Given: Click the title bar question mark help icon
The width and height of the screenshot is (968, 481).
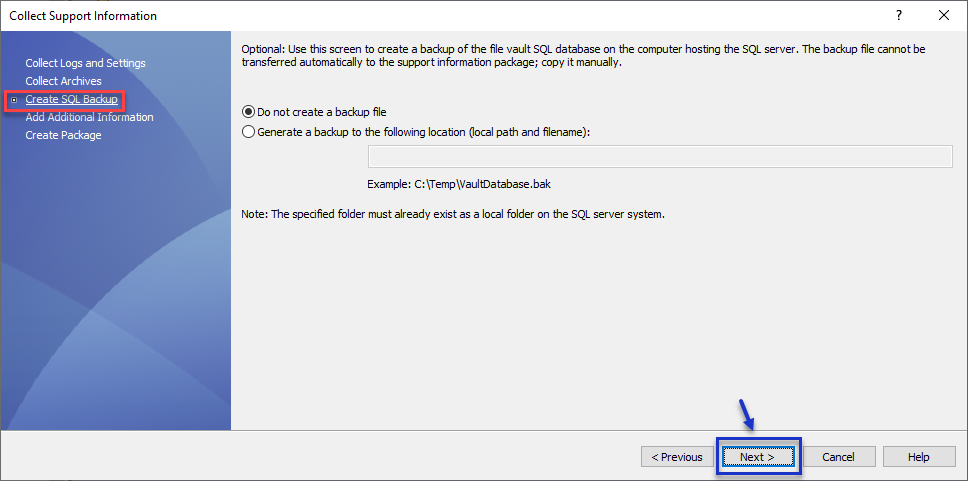Looking at the screenshot, I should pyautogui.click(x=899, y=16).
